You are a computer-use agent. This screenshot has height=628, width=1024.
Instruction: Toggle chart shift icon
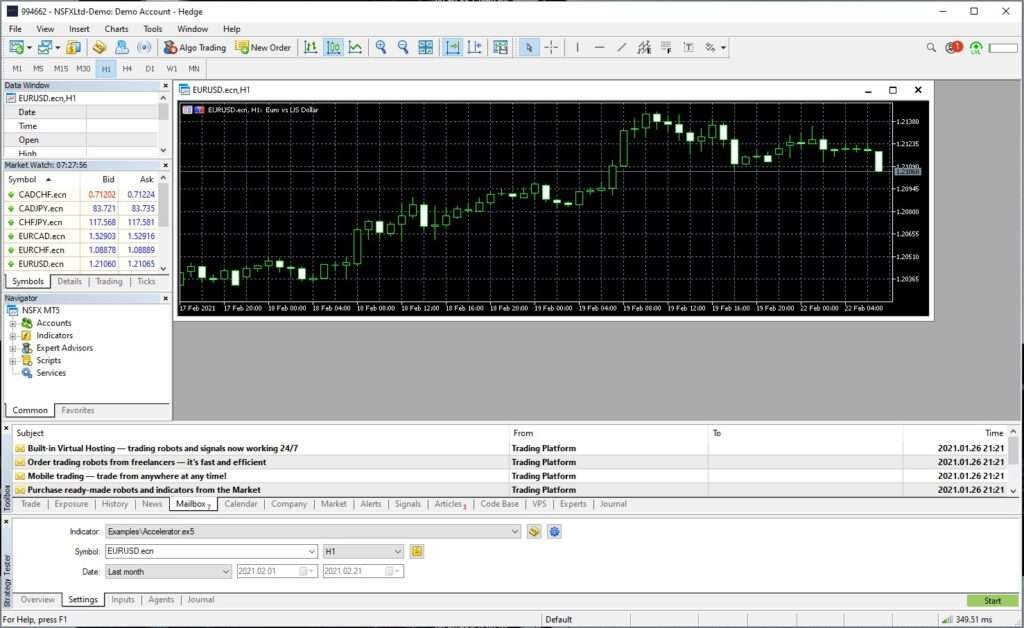click(x=475, y=48)
